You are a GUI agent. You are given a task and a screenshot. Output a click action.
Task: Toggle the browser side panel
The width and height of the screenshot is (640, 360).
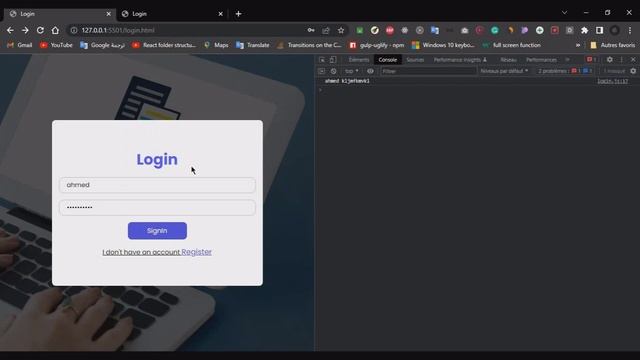tap(599, 30)
